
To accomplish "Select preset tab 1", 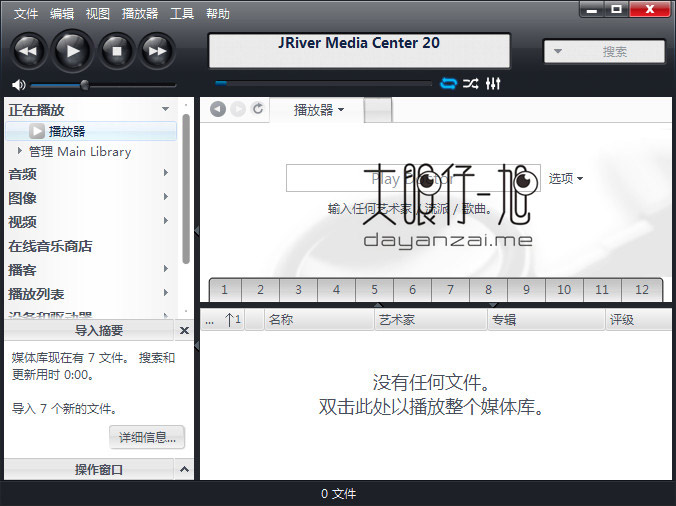I will [x=225, y=290].
